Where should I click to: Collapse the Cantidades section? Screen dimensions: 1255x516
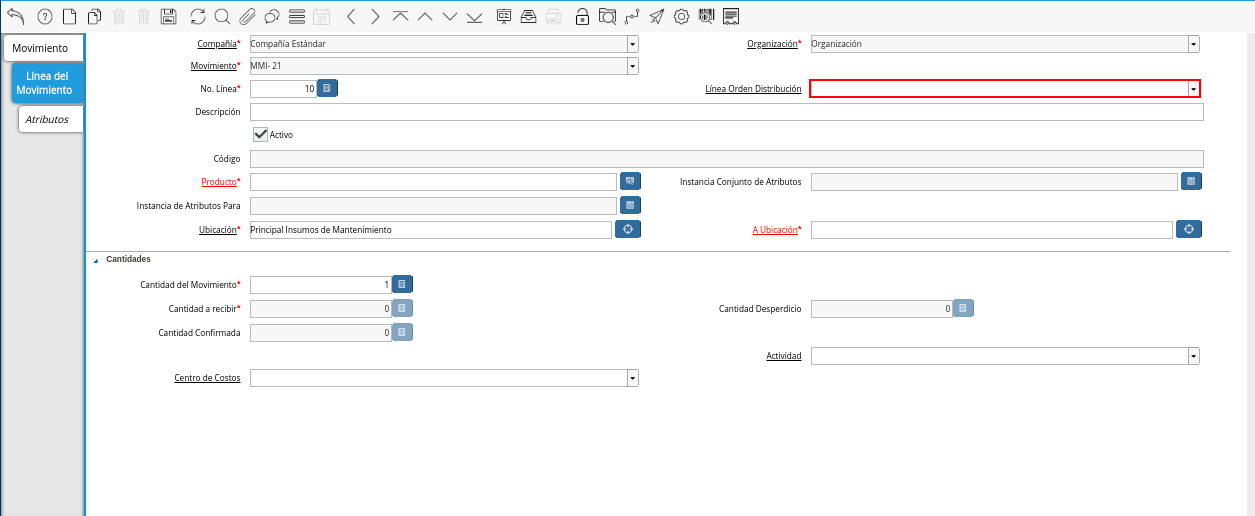coord(96,260)
